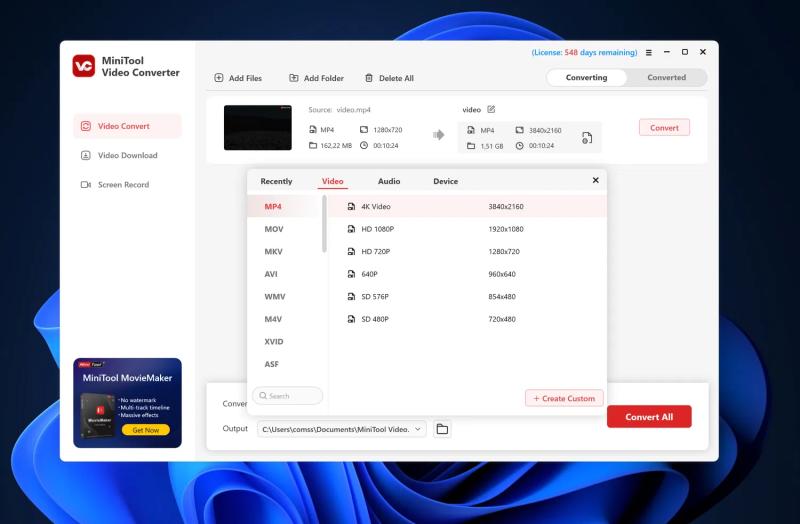Click the file icon of SD 576P preset
800x524 pixels.
351,296
